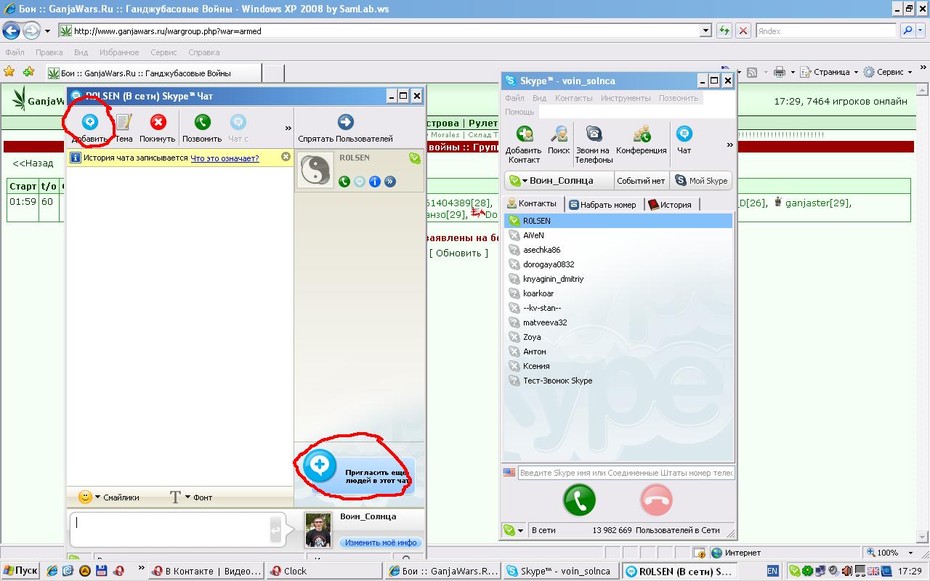The width and height of the screenshot is (930, 581).
Task: Click Спрятать Пользователей arrow icon
Action: [x=346, y=122]
